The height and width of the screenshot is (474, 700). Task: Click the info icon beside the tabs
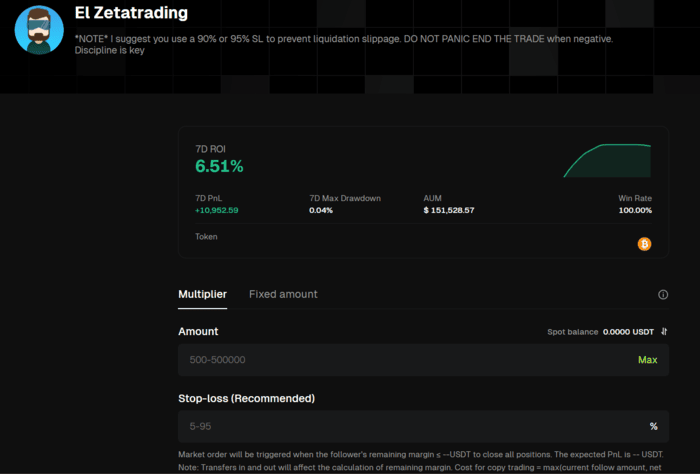point(662,295)
